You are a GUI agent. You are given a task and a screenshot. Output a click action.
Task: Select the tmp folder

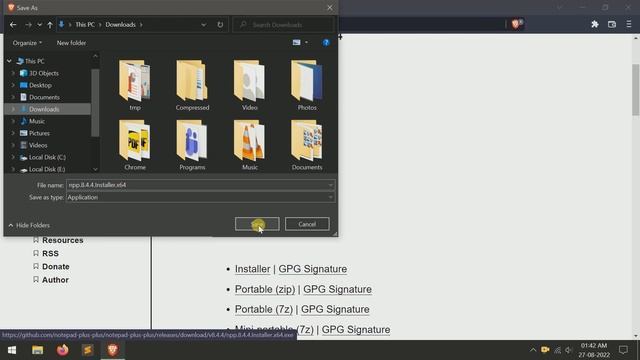tap(135, 85)
